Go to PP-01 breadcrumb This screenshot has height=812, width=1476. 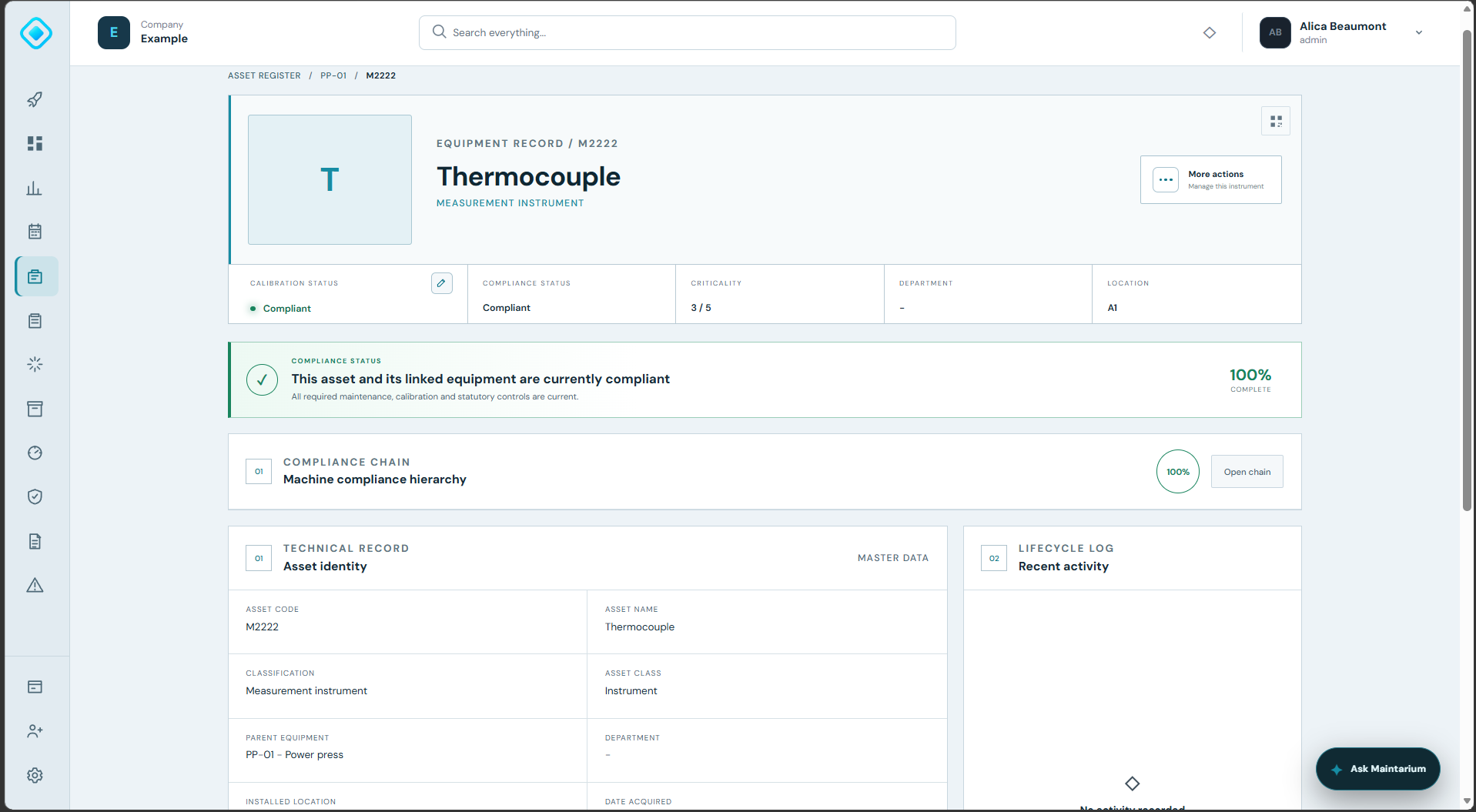[x=333, y=75]
